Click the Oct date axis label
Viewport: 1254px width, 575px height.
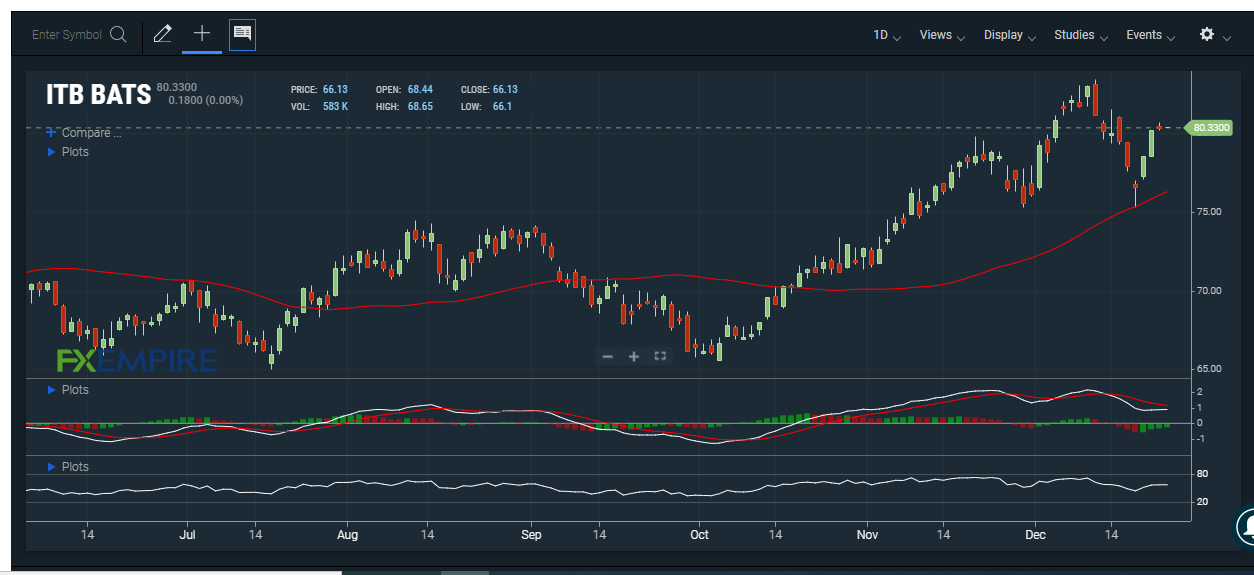pos(699,535)
